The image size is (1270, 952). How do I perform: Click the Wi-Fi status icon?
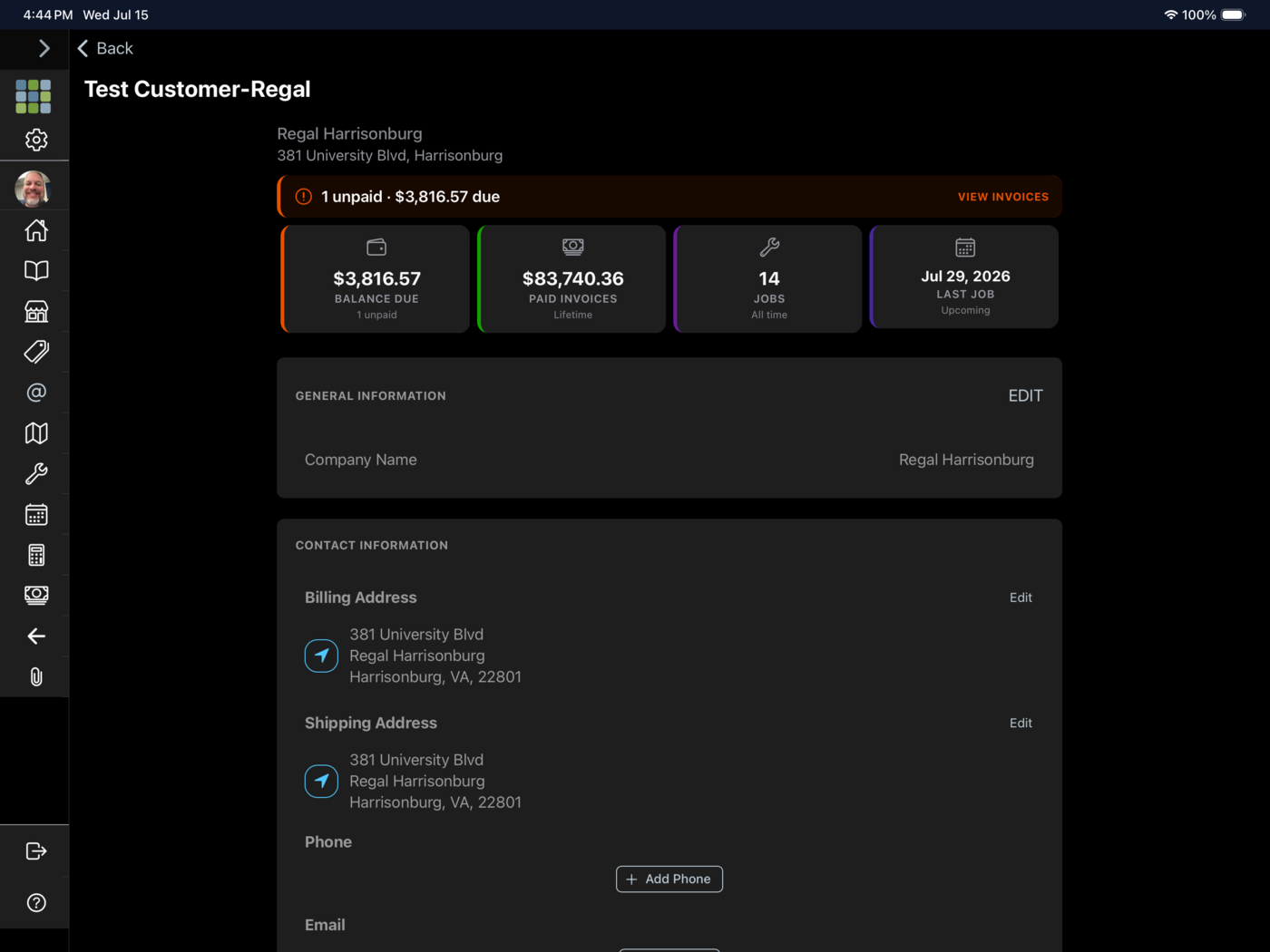point(1170,15)
